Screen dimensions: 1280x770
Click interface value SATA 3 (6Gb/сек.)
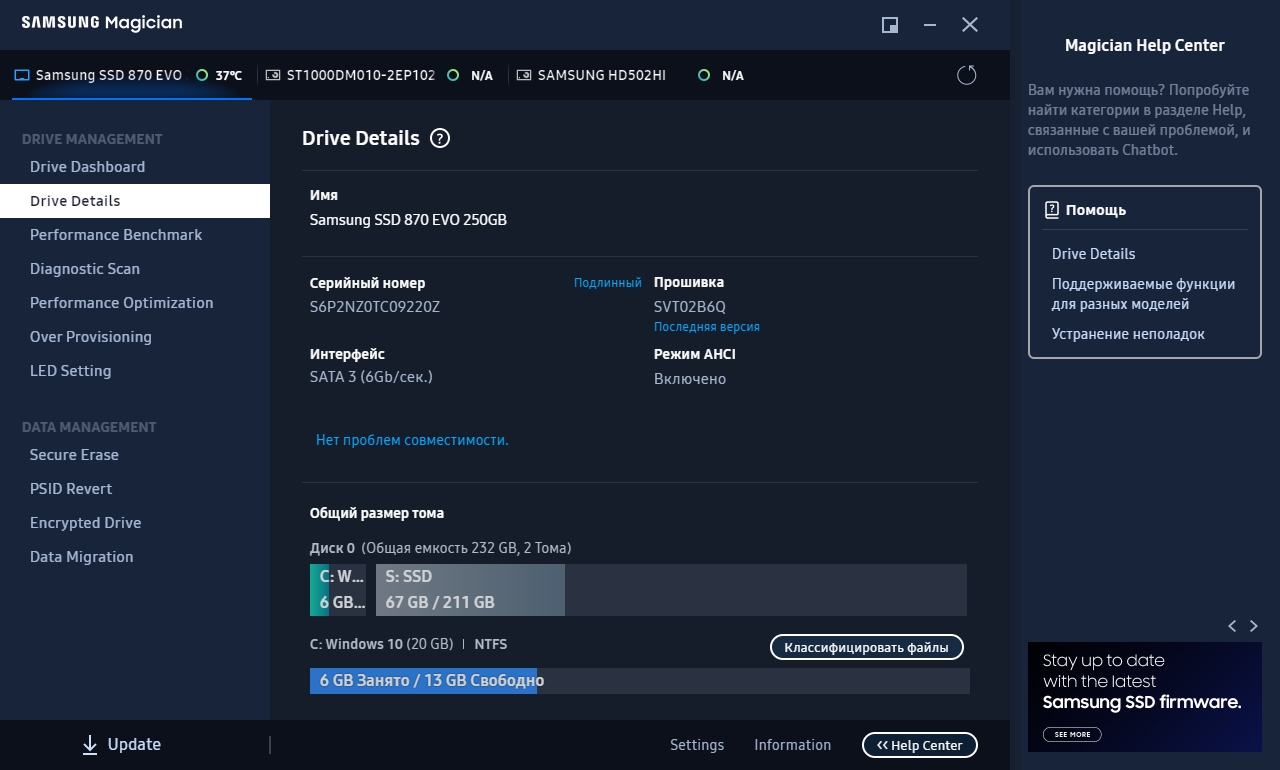click(x=371, y=377)
